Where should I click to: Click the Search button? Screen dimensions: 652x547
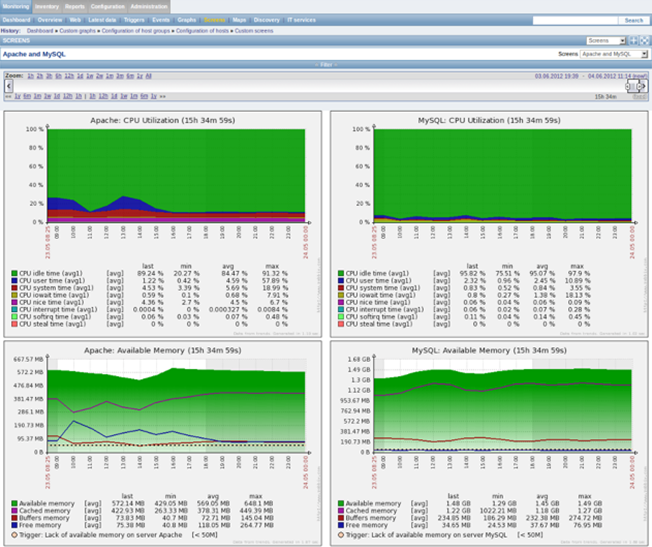tap(634, 20)
